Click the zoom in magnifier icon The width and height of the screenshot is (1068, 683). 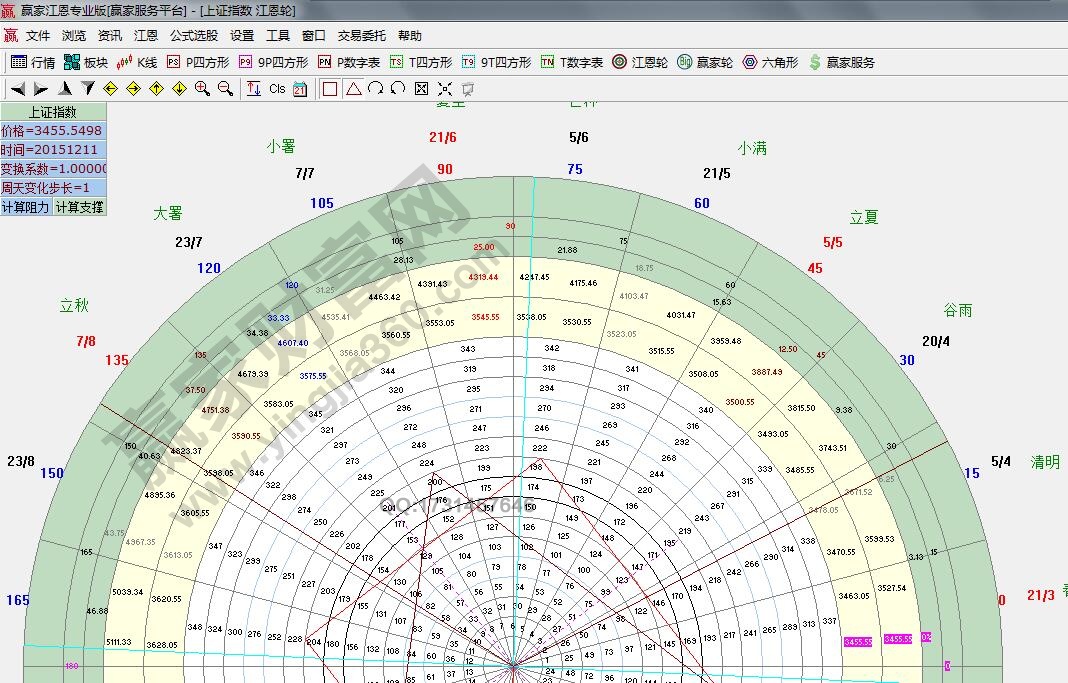coord(202,89)
